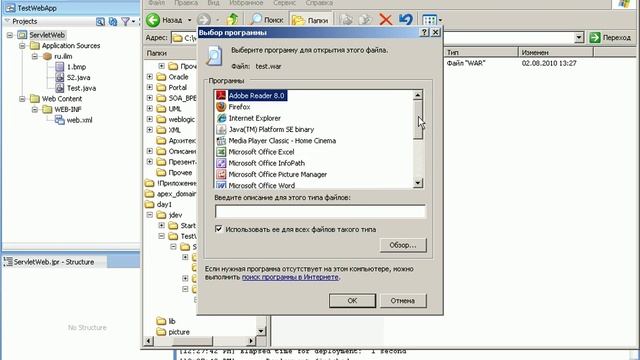This screenshot has width=640, height=360.
Task: Click the Projects panel filter icon
Action: click(x=125, y=21)
